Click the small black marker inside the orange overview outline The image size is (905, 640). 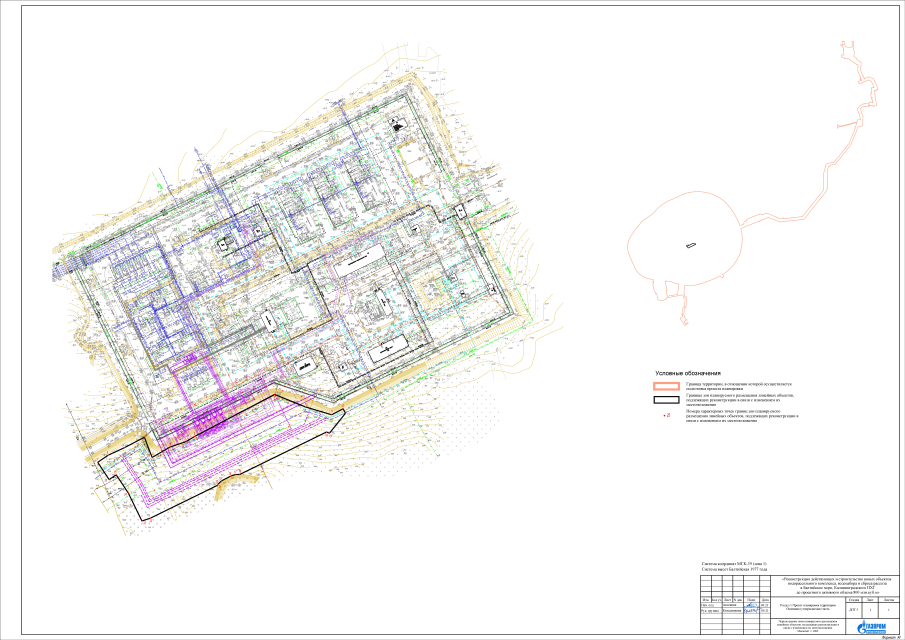689,245
